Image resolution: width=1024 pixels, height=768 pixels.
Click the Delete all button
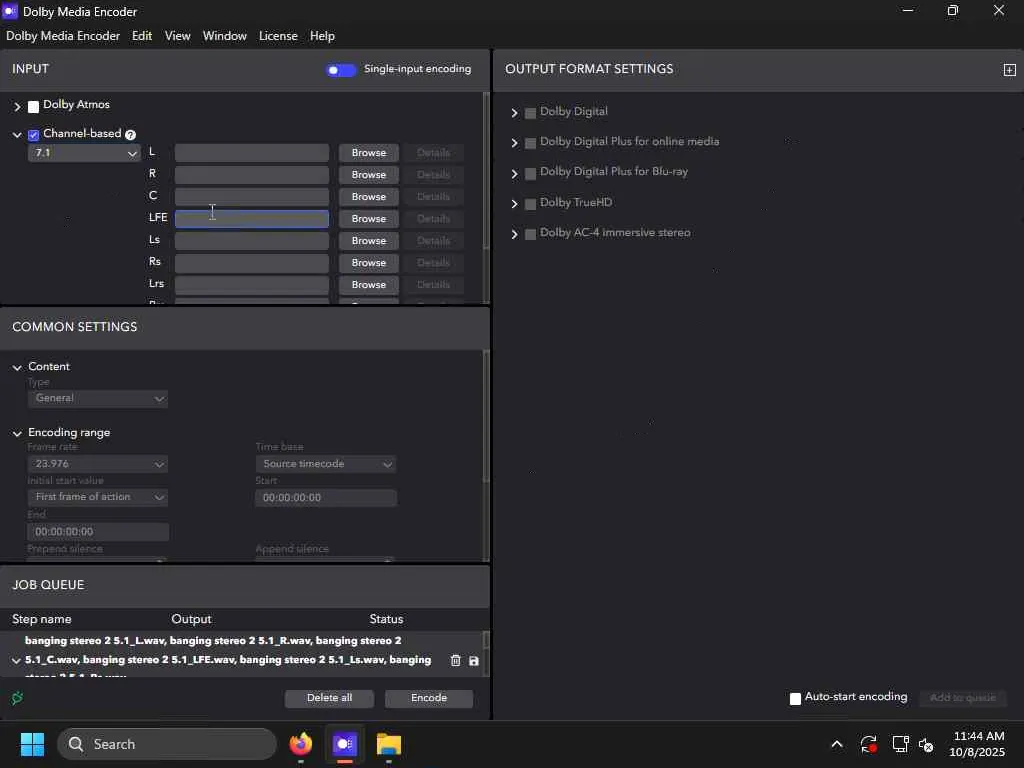tap(329, 698)
